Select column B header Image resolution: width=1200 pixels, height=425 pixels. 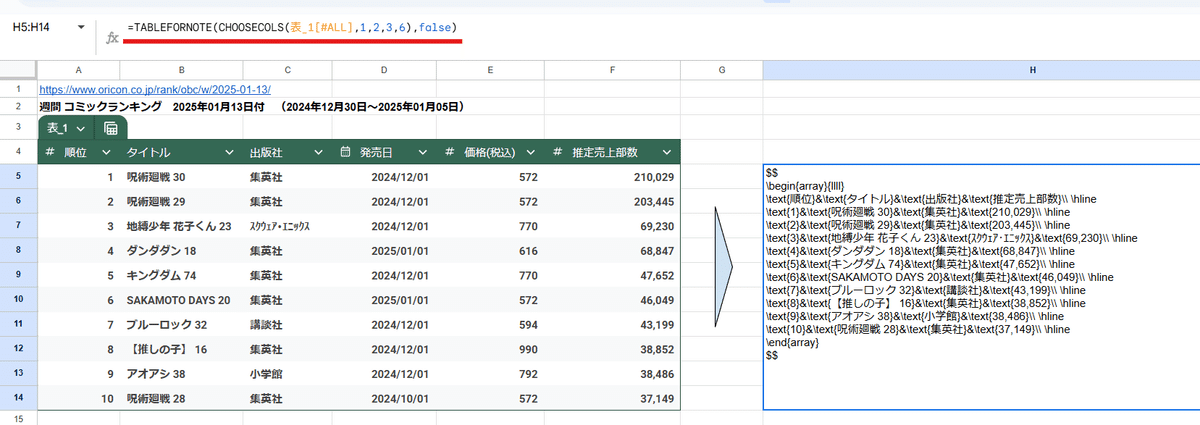181,69
